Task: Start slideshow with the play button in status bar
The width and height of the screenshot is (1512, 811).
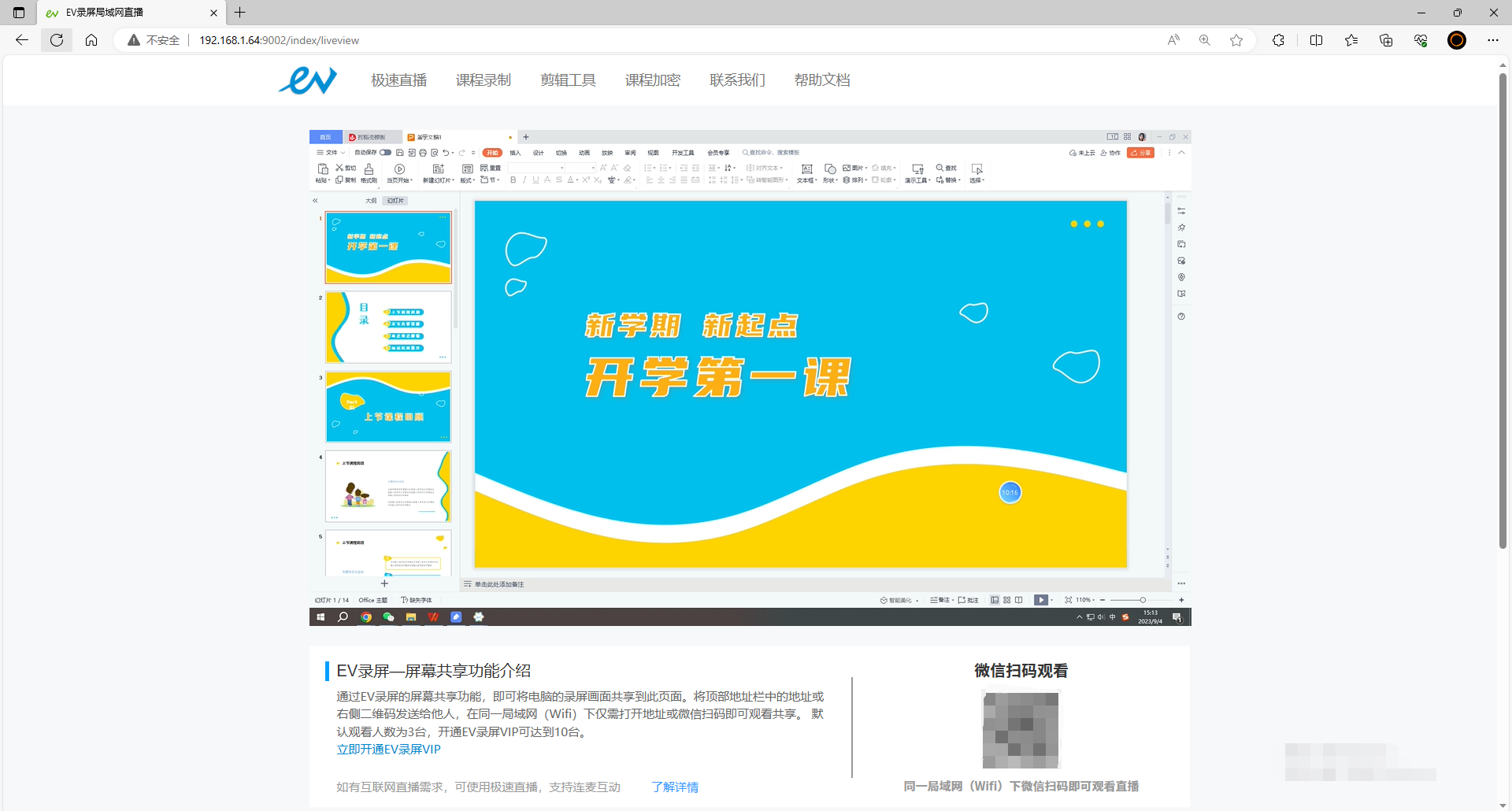Action: (x=1041, y=600)
